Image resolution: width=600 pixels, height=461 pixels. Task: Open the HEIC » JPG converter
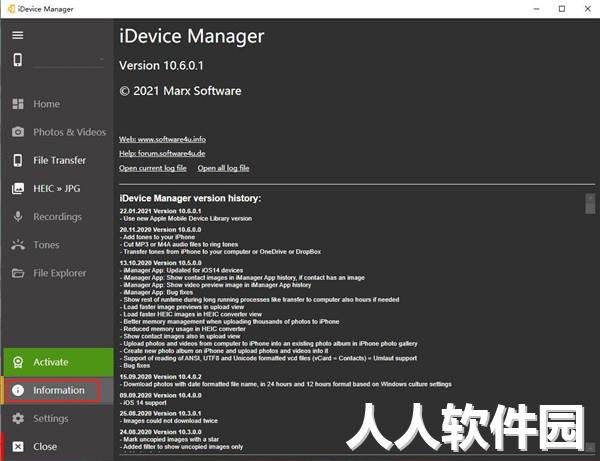tap(57, 188)
